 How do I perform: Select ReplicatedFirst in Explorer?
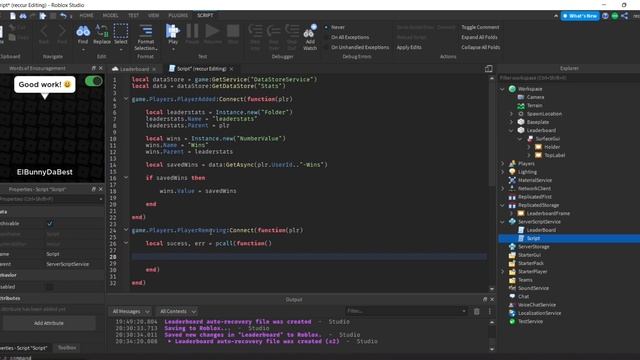534,197
